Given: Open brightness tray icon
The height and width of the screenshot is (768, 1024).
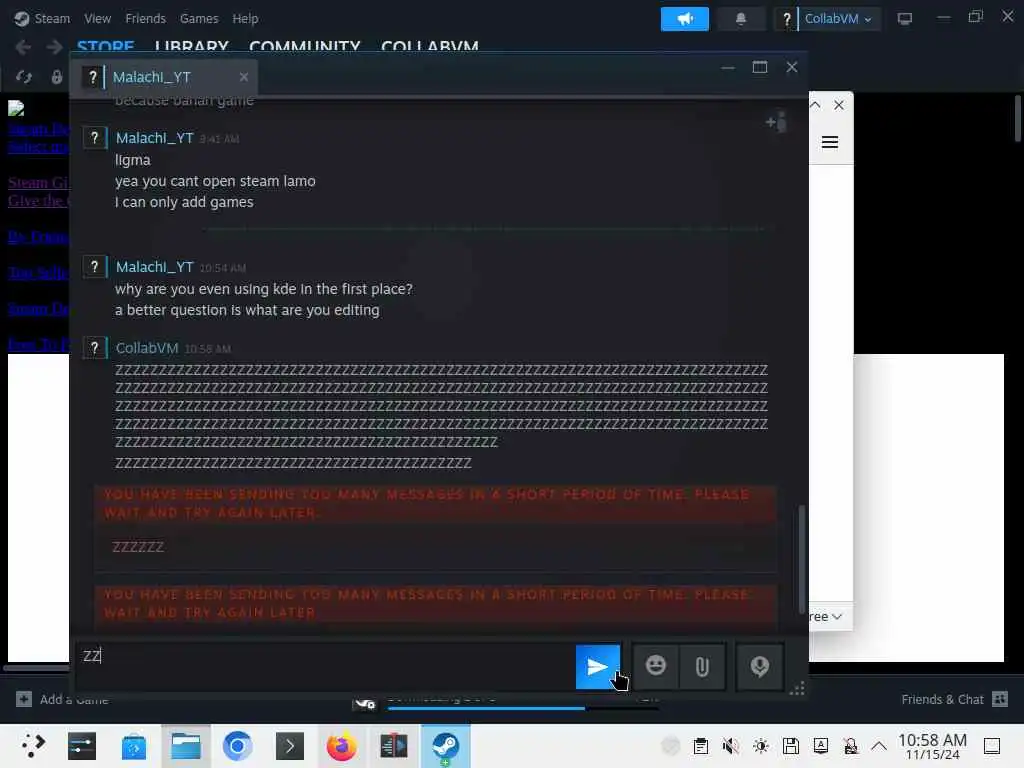Looking at the screenshot, I should 761,746.
